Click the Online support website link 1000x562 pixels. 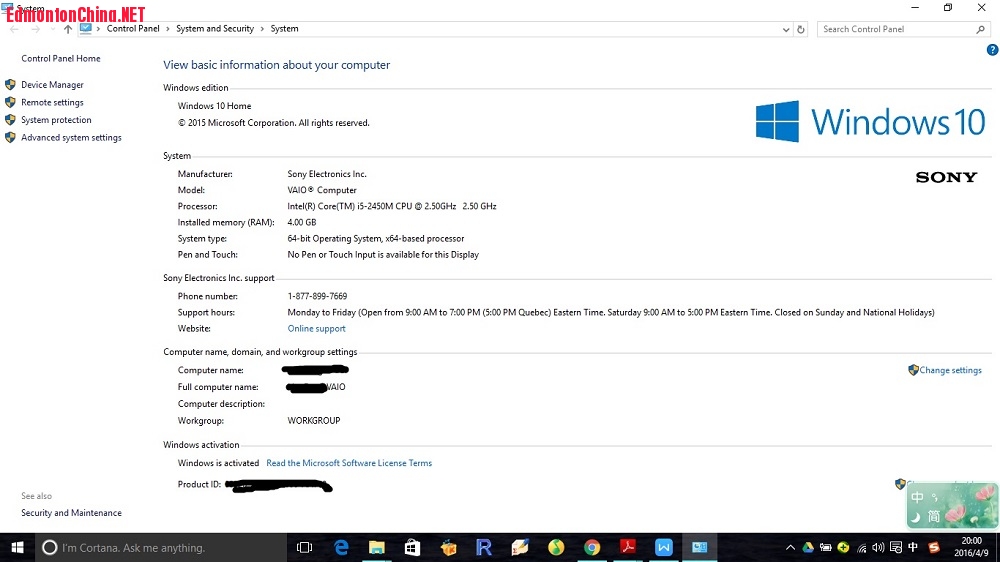pos(316,329)
